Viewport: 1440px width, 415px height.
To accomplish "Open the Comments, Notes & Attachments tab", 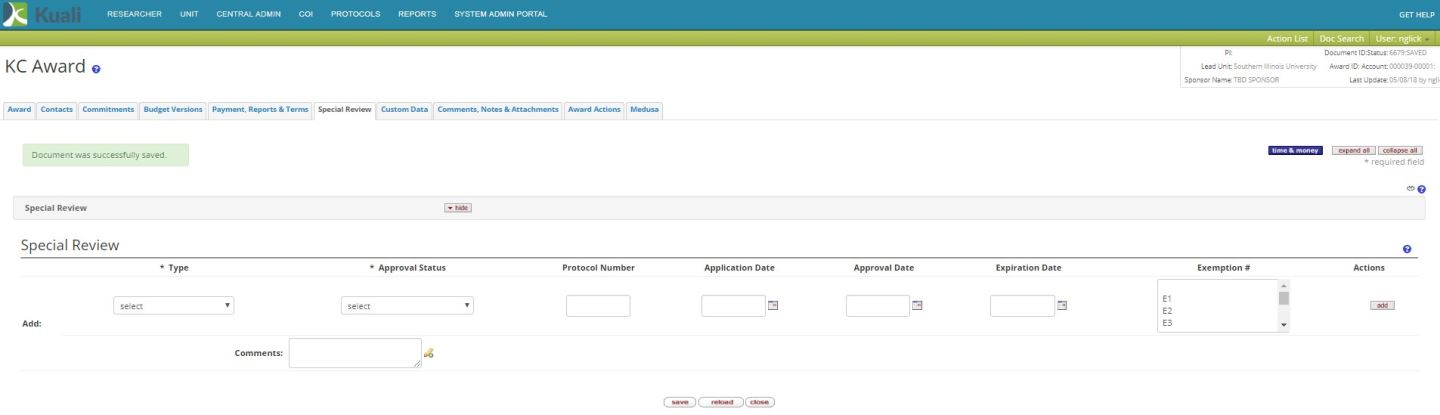I will tap(498, 109).
